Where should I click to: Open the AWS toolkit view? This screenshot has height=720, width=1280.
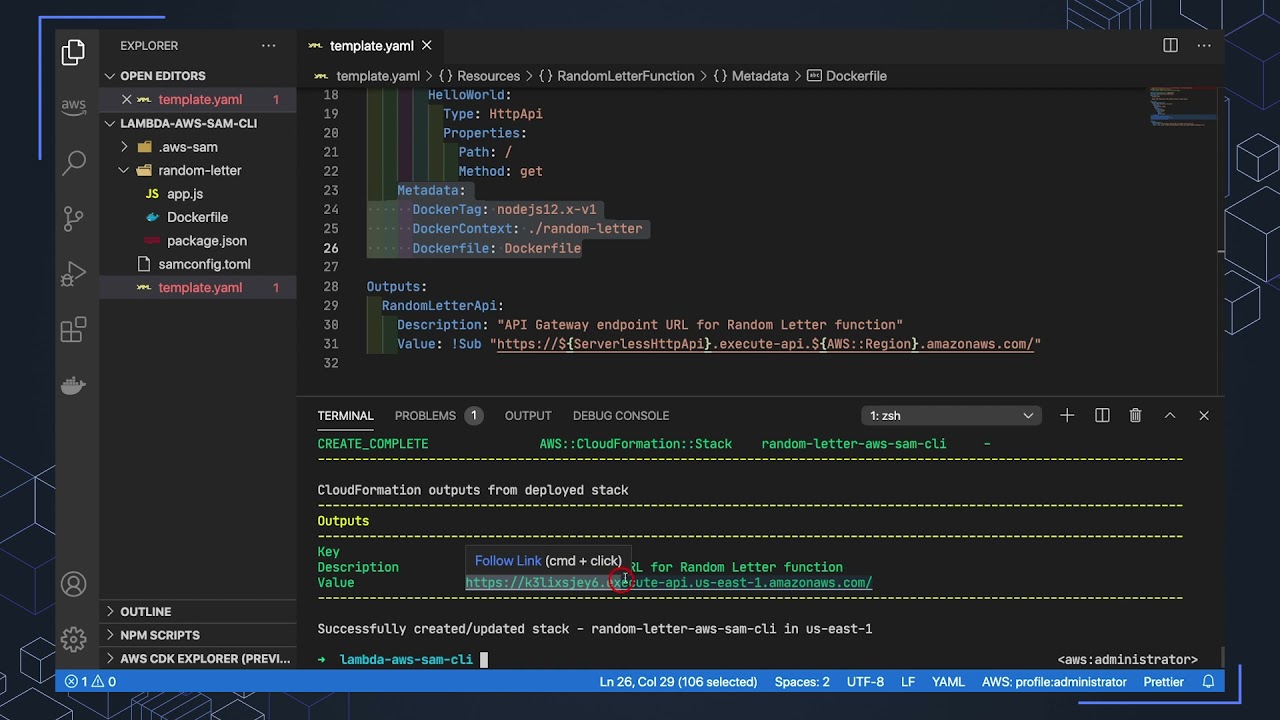[73, 106]
